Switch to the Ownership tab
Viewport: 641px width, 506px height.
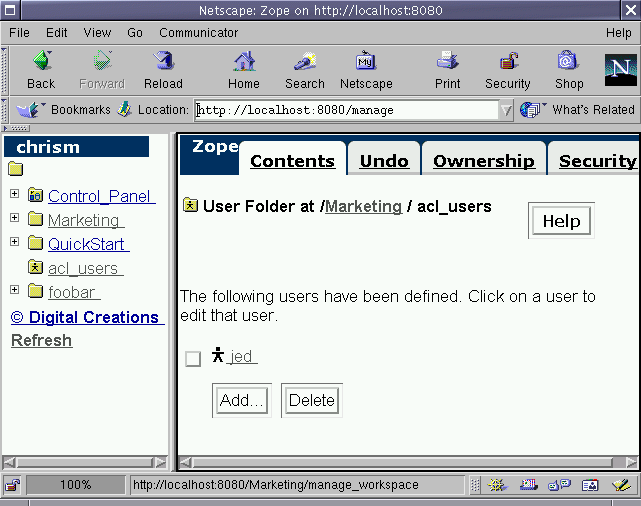pos(484,161)
